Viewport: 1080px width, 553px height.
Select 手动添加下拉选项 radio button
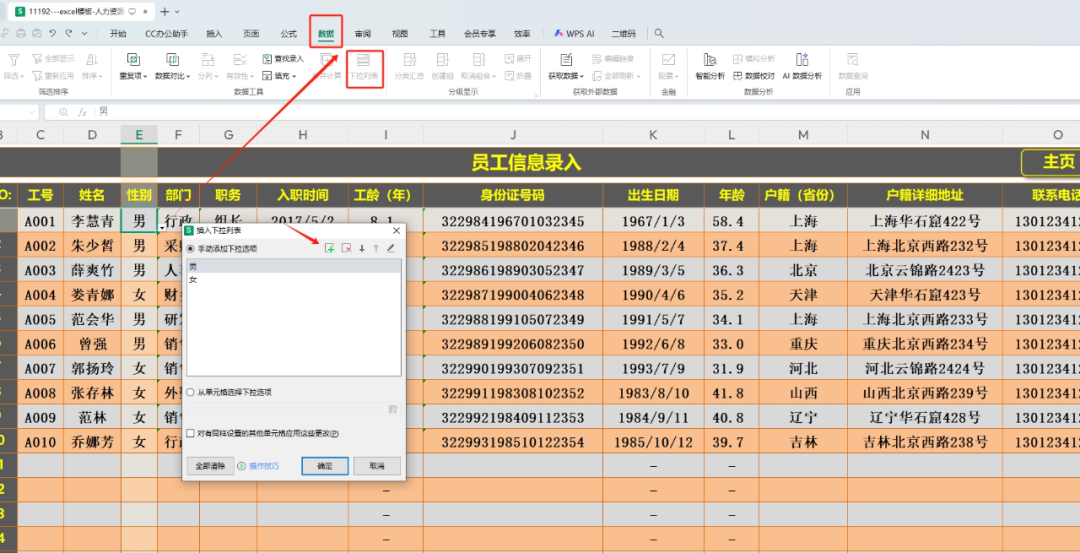(191, 248)
